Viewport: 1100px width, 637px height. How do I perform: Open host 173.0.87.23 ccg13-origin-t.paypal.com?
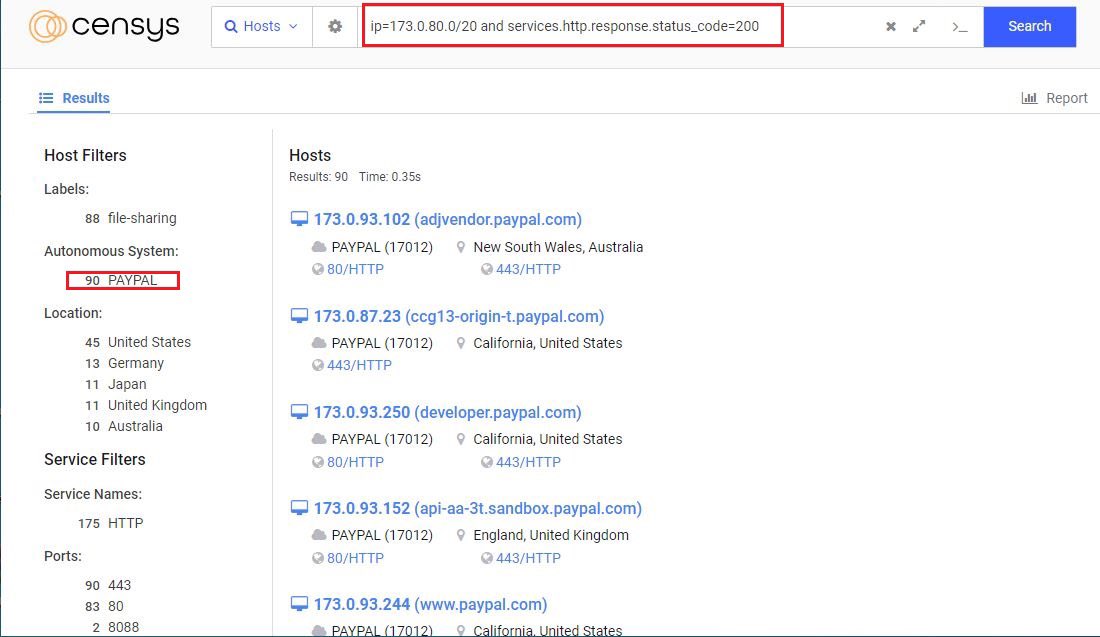tap(459, 316)
